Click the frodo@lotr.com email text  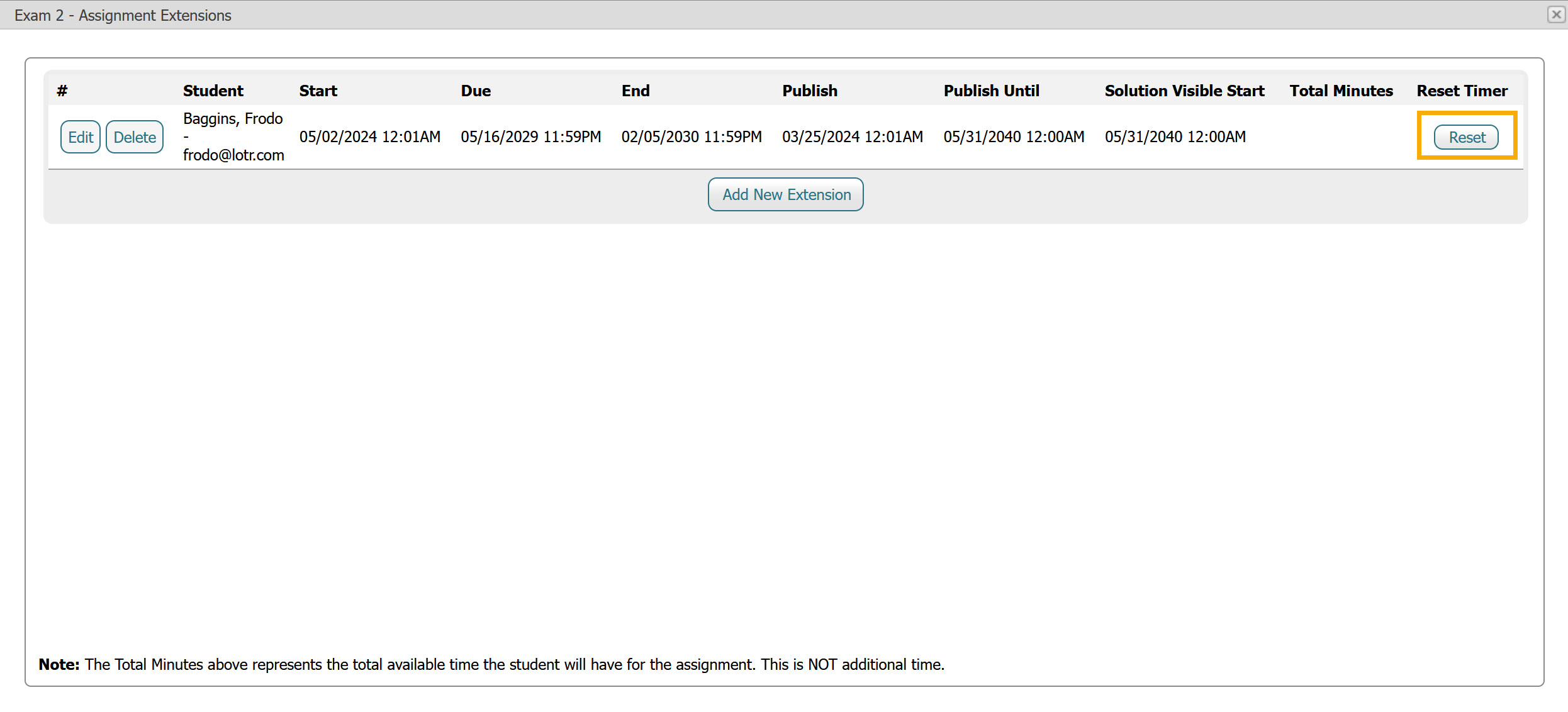tap(233, 155)
